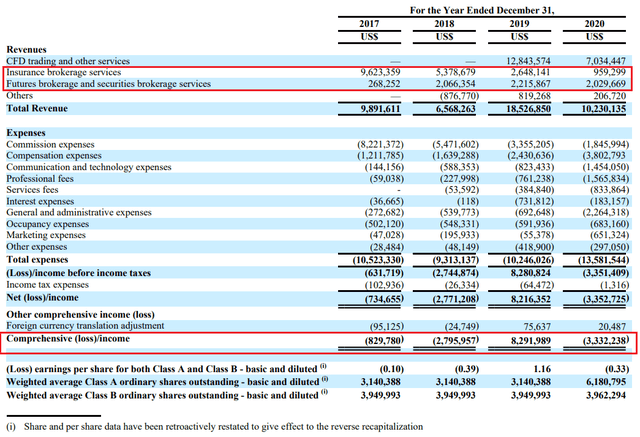Screen dimensions: 640x437
Task: Select the 'Compensation expenses' row label
Action: click(54, 155)
